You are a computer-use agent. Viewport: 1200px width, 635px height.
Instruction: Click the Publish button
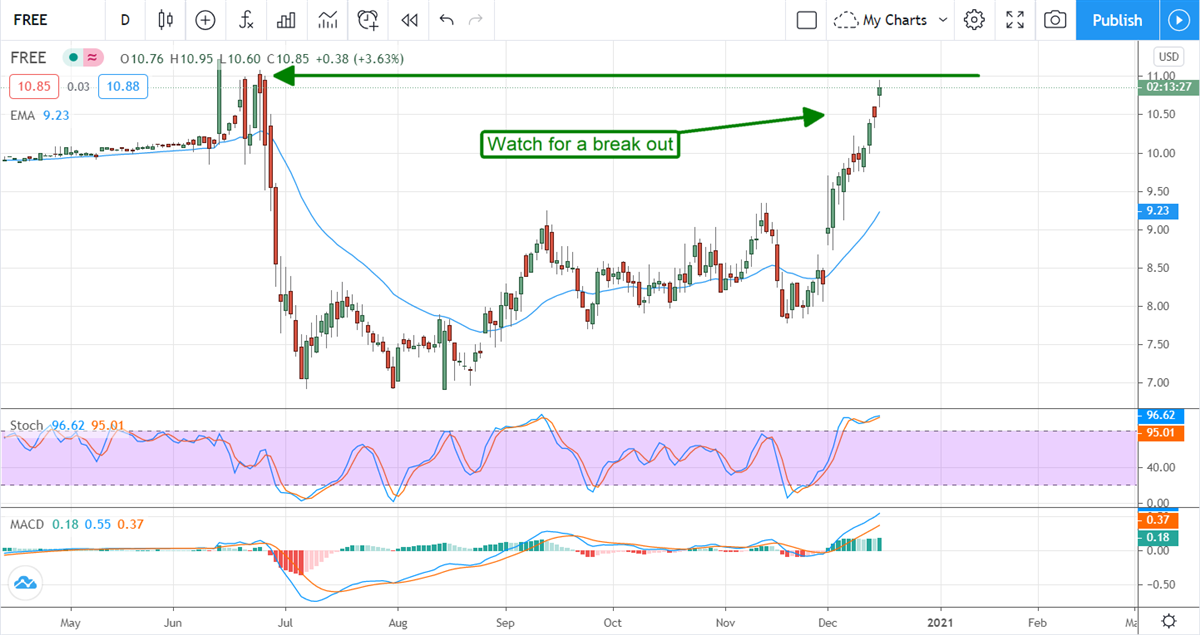[x=1117, y=20]
